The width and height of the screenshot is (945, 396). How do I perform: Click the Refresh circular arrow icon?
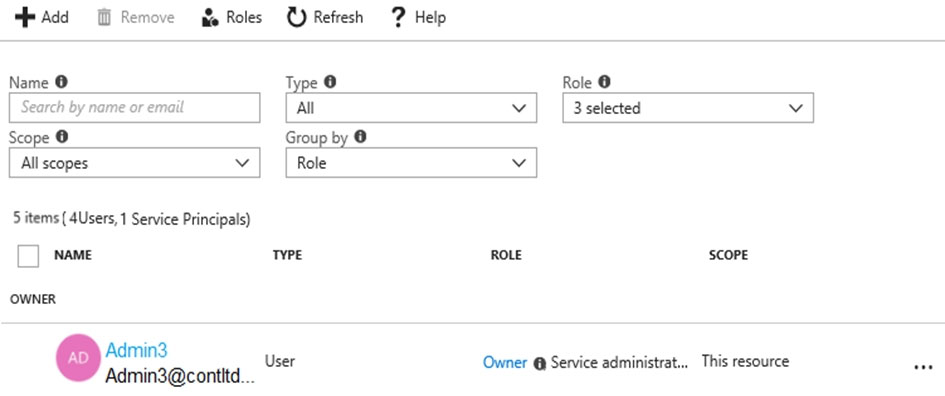coord(297,17)
